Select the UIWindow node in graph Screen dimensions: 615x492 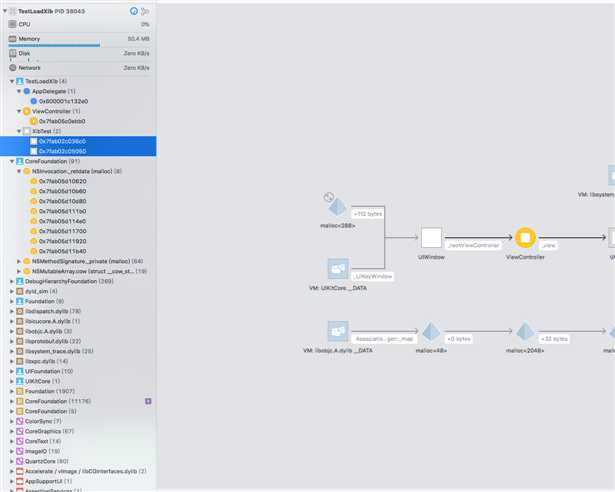point(431,237)
